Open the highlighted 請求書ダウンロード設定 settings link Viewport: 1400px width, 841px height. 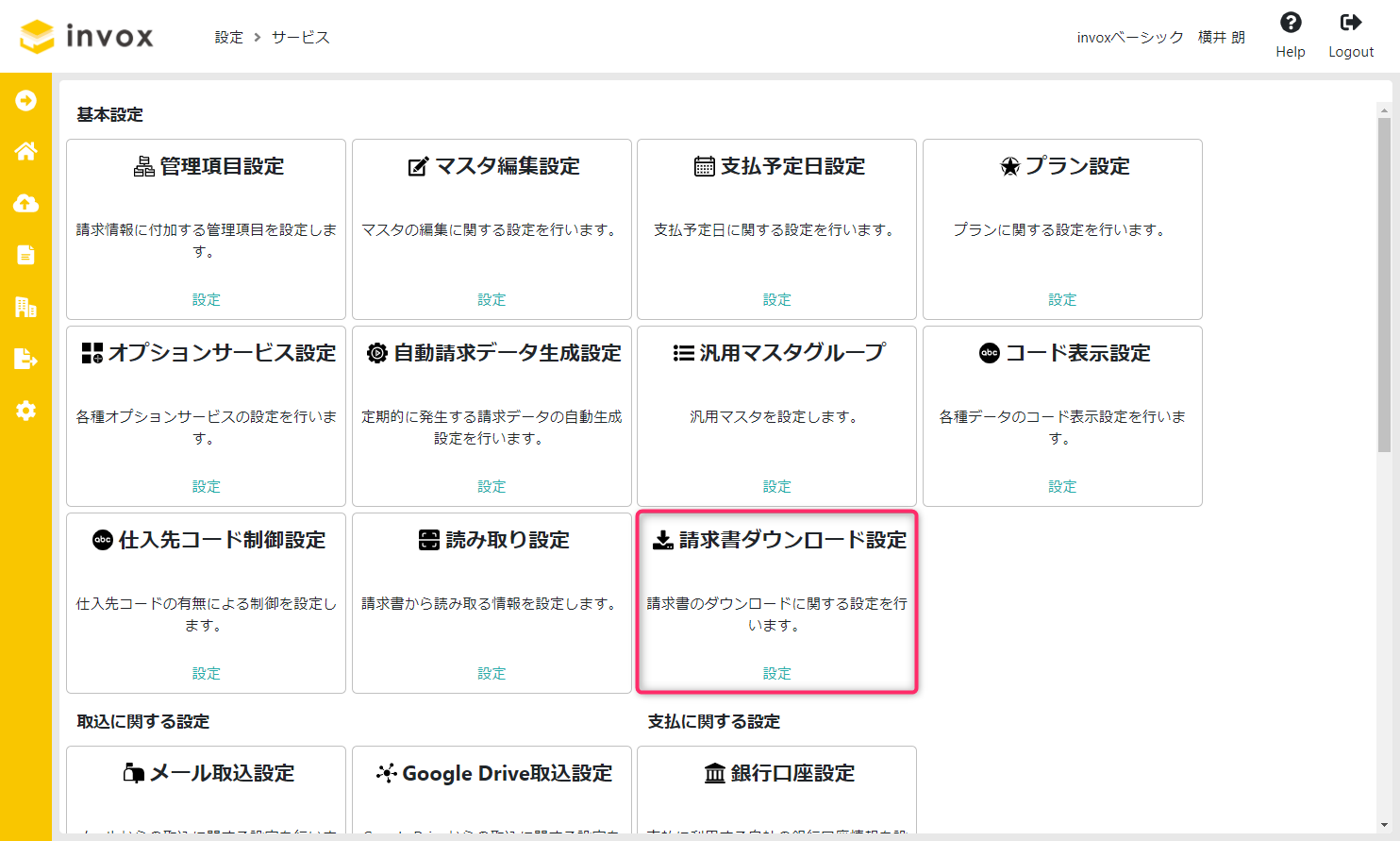pos(776,673)
